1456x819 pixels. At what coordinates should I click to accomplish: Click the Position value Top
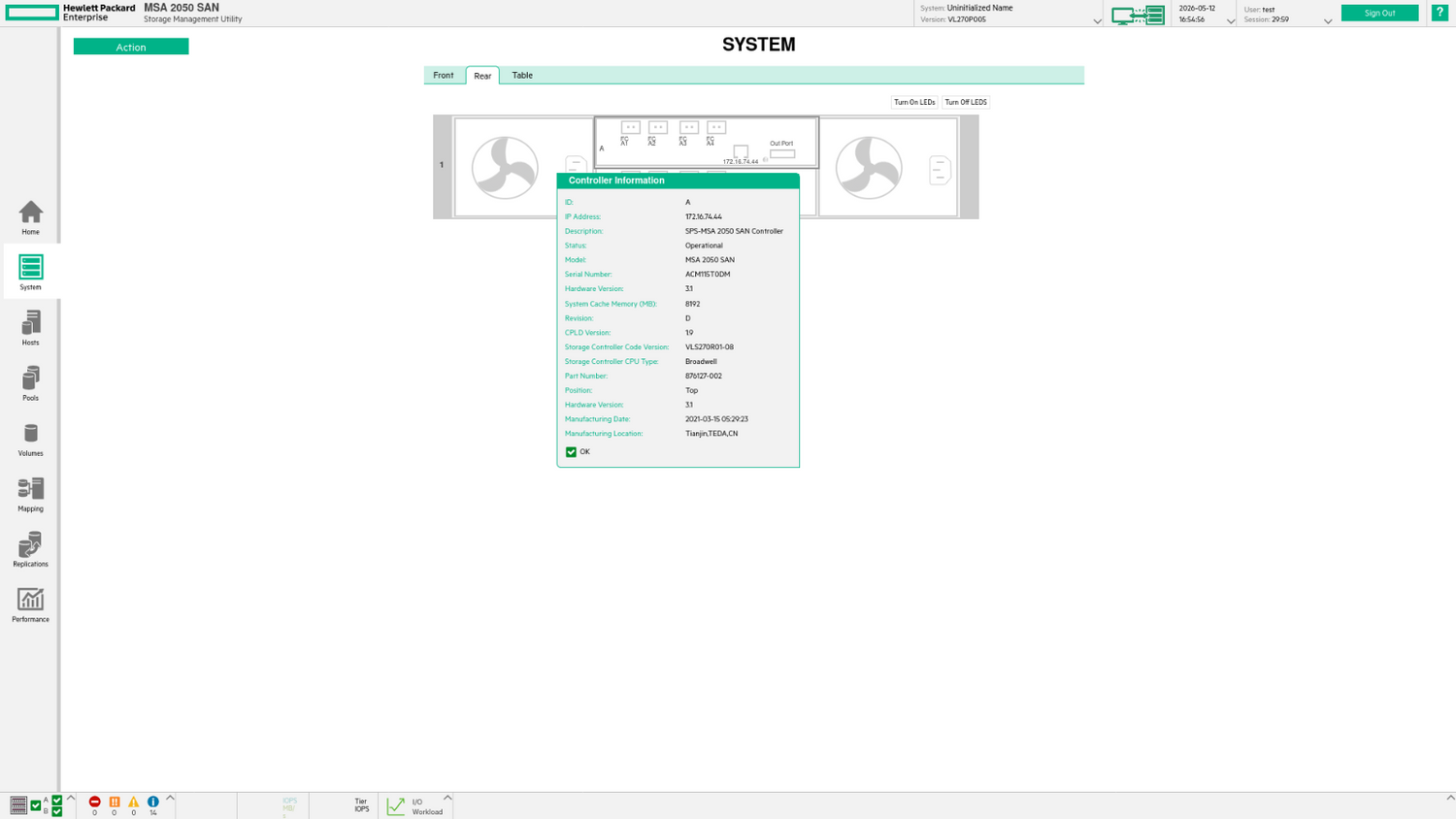(x=691, y=390)
